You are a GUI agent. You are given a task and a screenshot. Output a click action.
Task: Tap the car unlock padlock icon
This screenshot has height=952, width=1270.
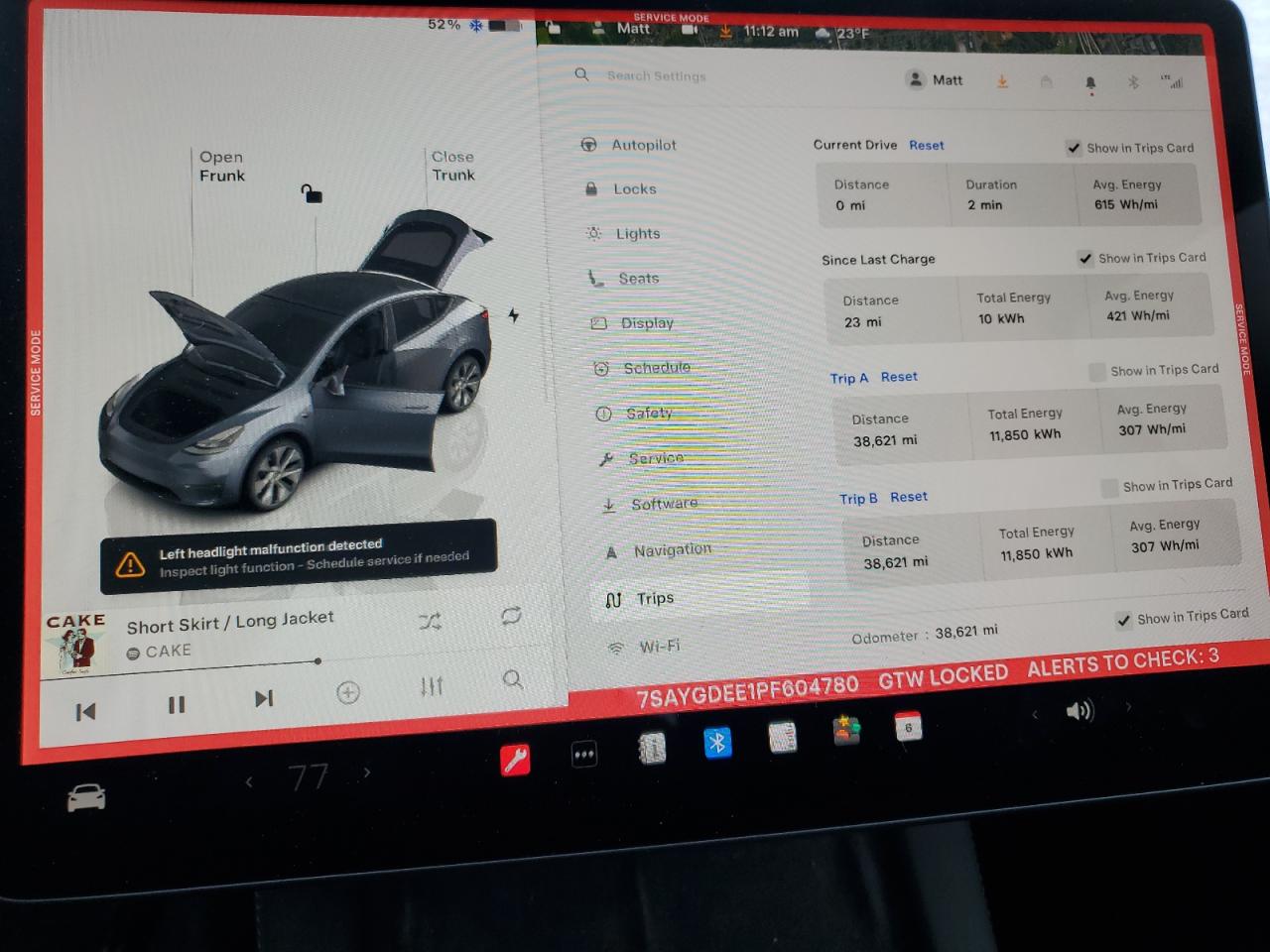(x=312, y=193)
